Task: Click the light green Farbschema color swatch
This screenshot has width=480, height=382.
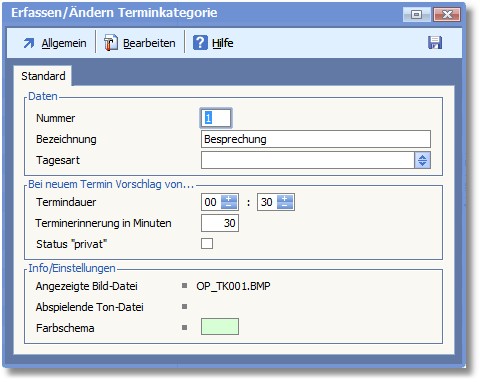Action: (x=220, y=326)
